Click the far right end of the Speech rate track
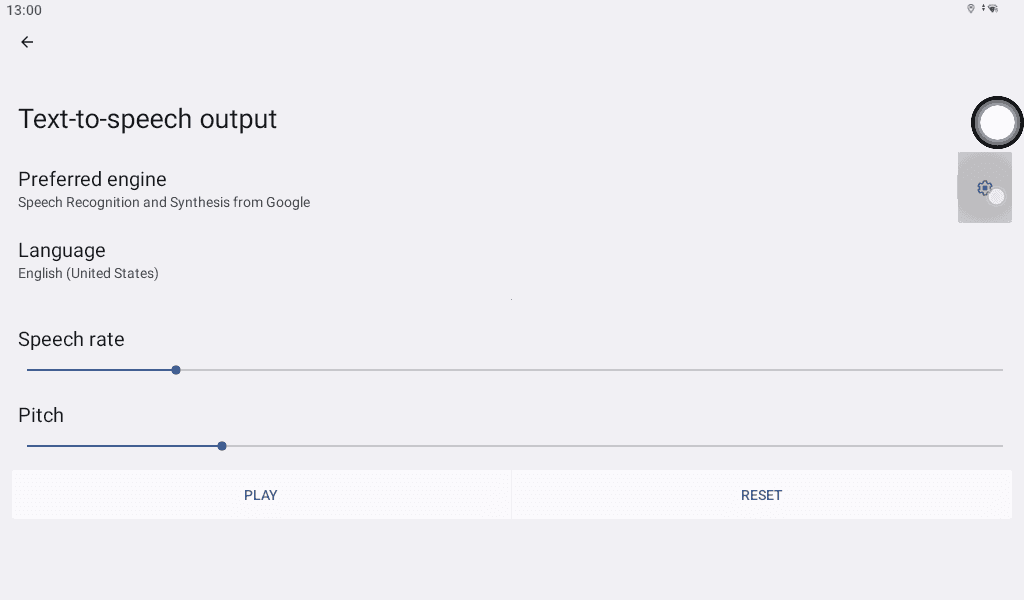The height and width of the screenshot is (600, 1024). coord(1000,370)
